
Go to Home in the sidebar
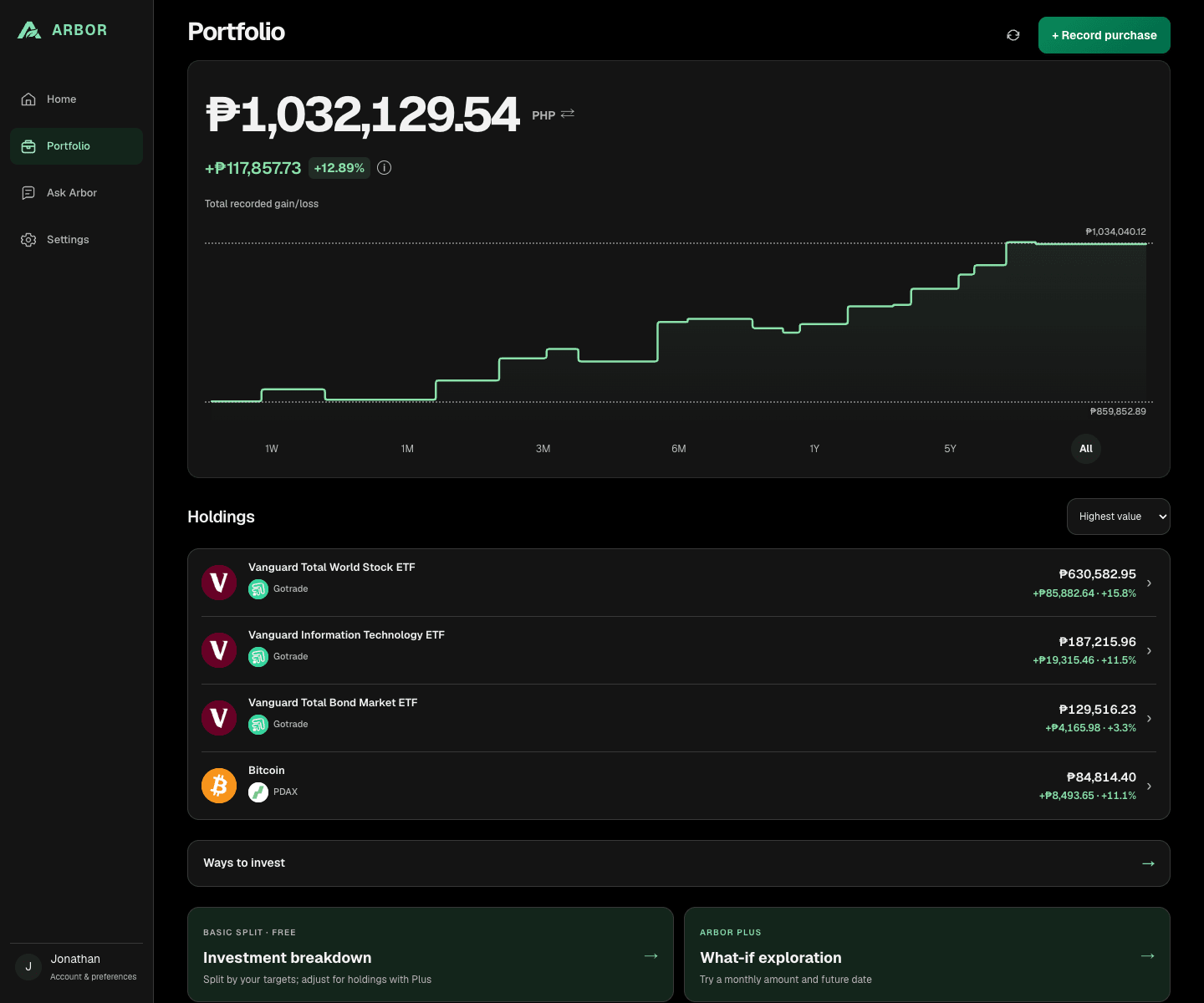[76, 99]
